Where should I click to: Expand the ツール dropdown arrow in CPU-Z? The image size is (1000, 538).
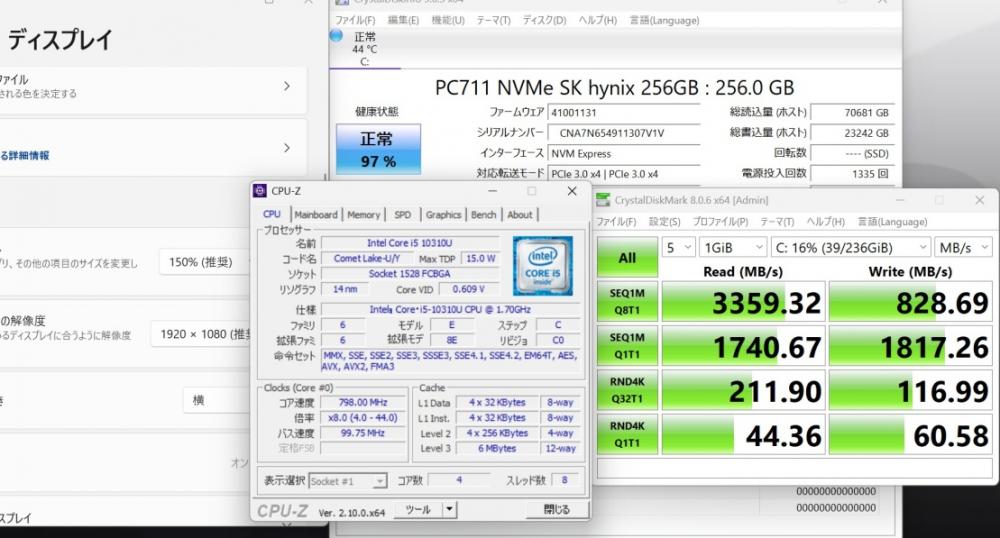click(450, 509)
